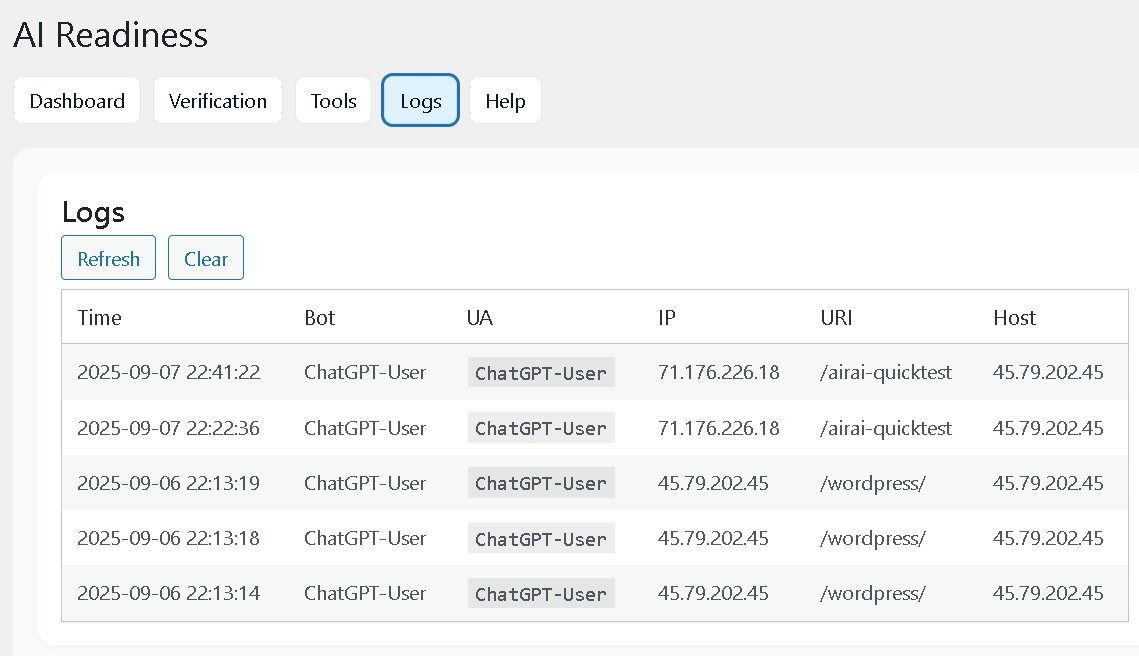Click the AI Readiness page title

[110, 35]
